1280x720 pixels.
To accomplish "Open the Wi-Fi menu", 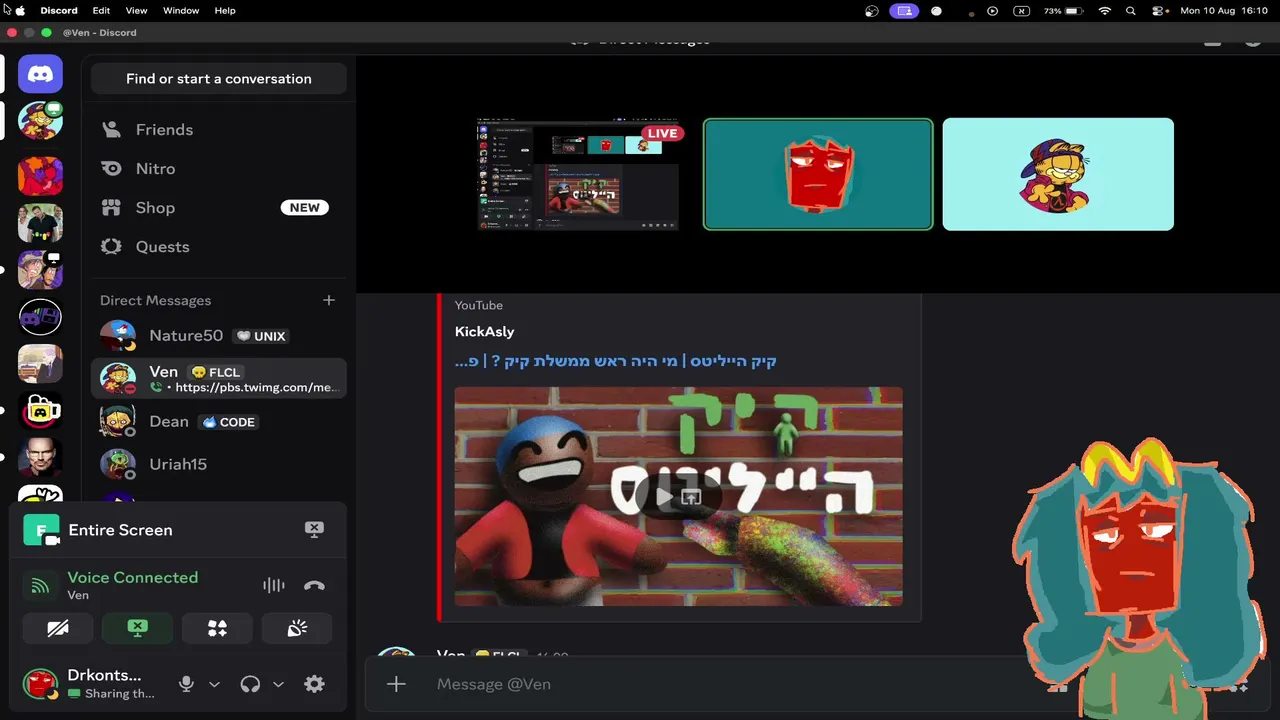I will click(x=1105, y=11).
